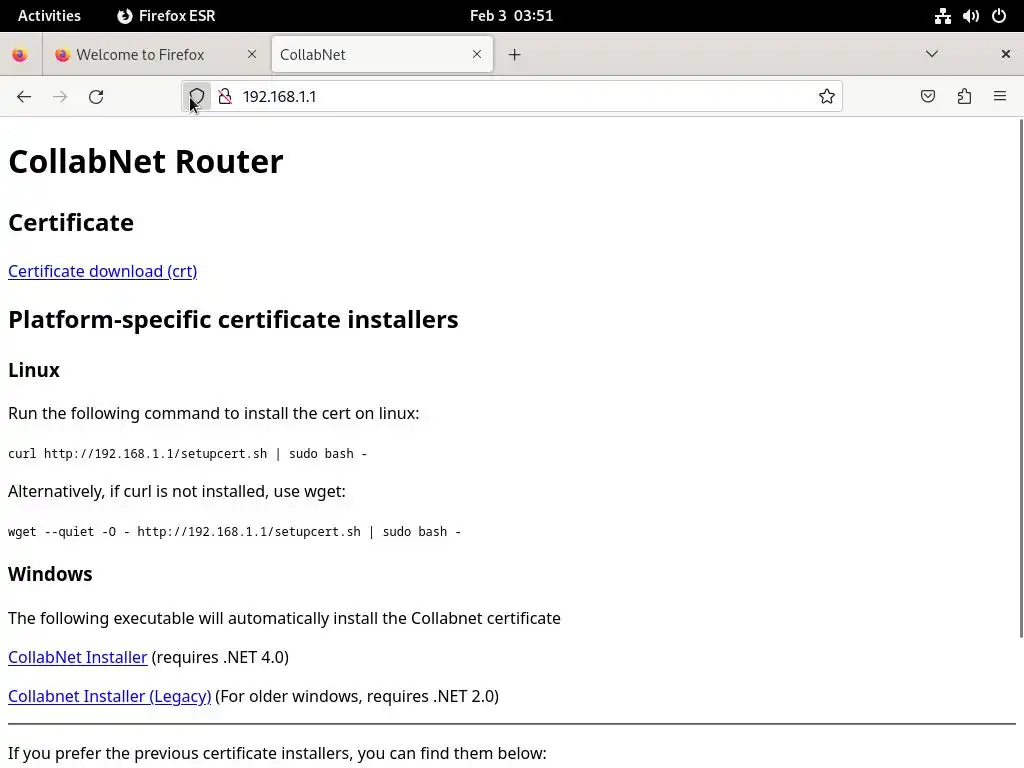
Task: Click the network status icon
Action: coord(942,16)
